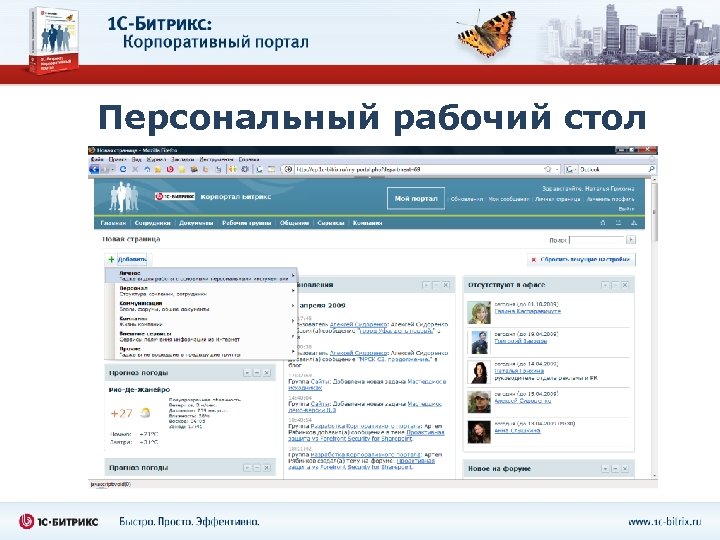Close the upper Прогноз погоды gadget
This screenshot has height=540, width=720.
(267, 373)
